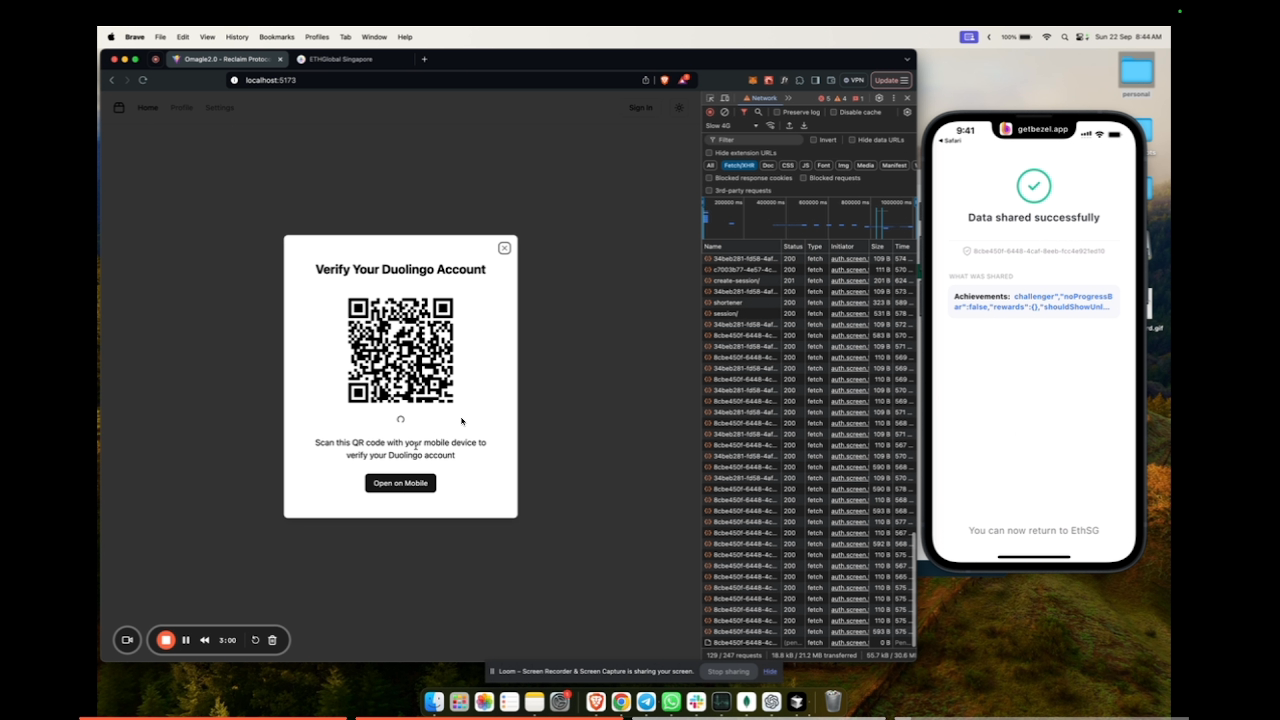The image size is (1280, 720).
Task: Clear the network log
Action: pos(725,112)
